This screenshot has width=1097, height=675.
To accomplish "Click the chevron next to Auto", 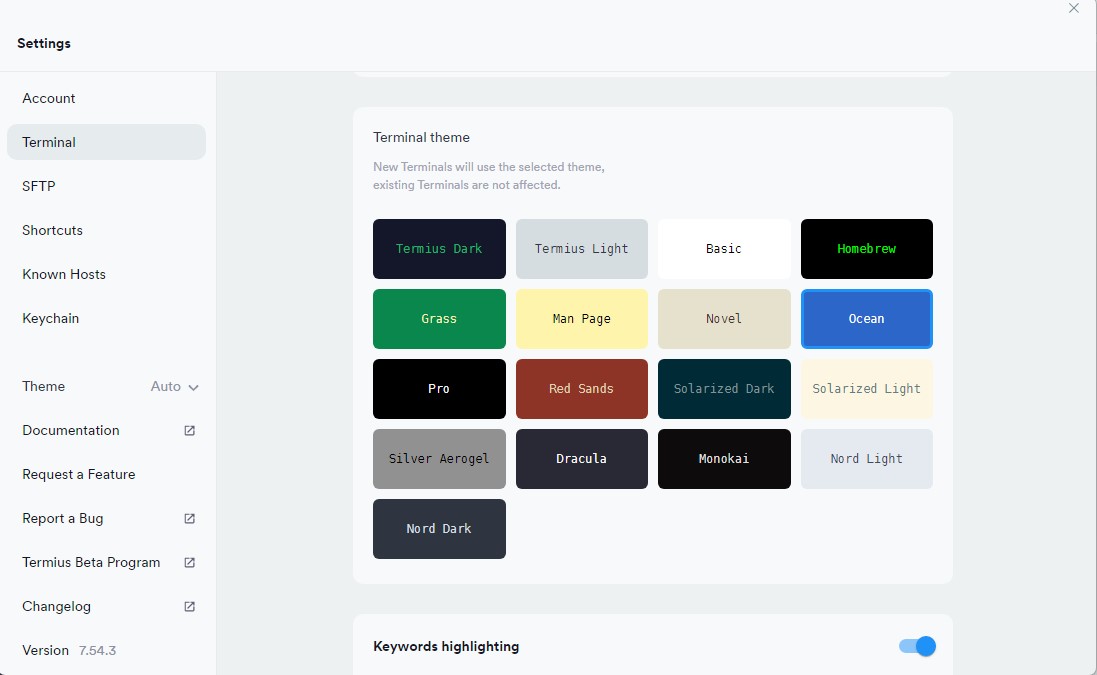I will (x=194, y=388).
